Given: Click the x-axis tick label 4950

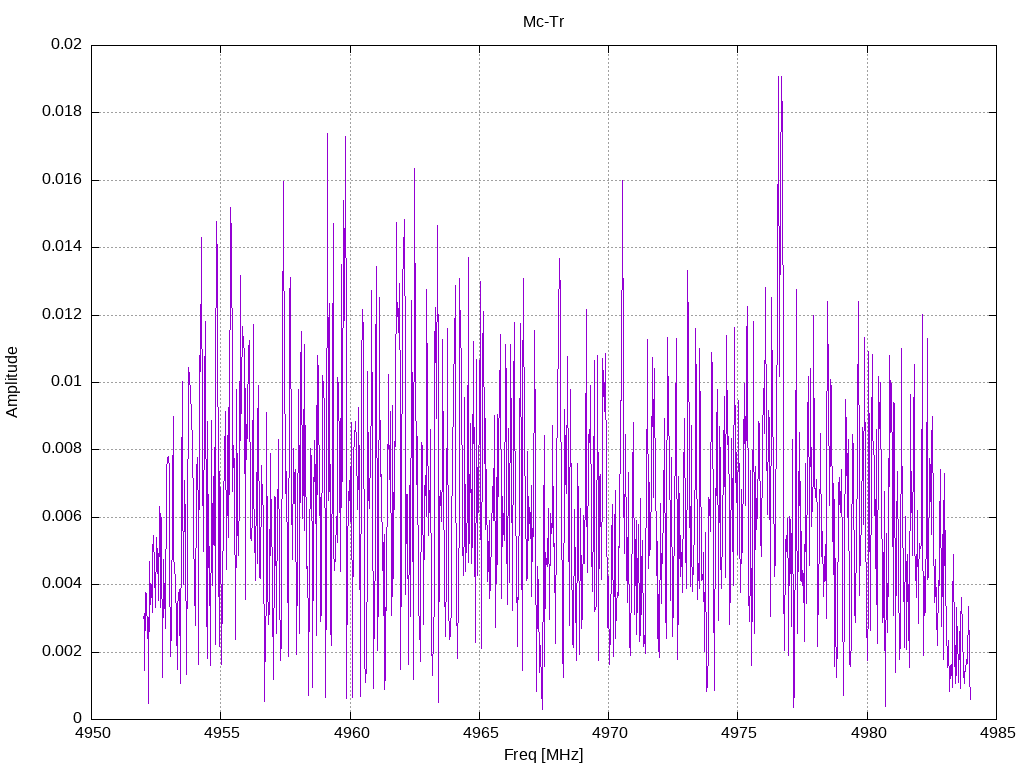Looking at the screenshot, I should [x=92, y=733].
